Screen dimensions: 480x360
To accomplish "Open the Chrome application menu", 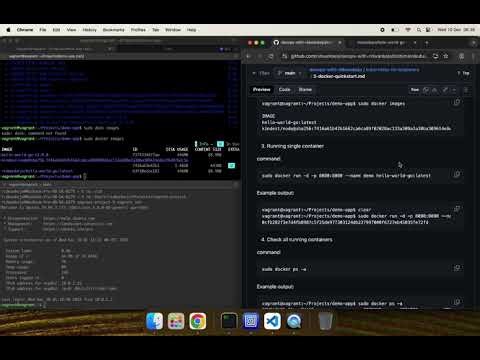I will [x=25, y=30].
